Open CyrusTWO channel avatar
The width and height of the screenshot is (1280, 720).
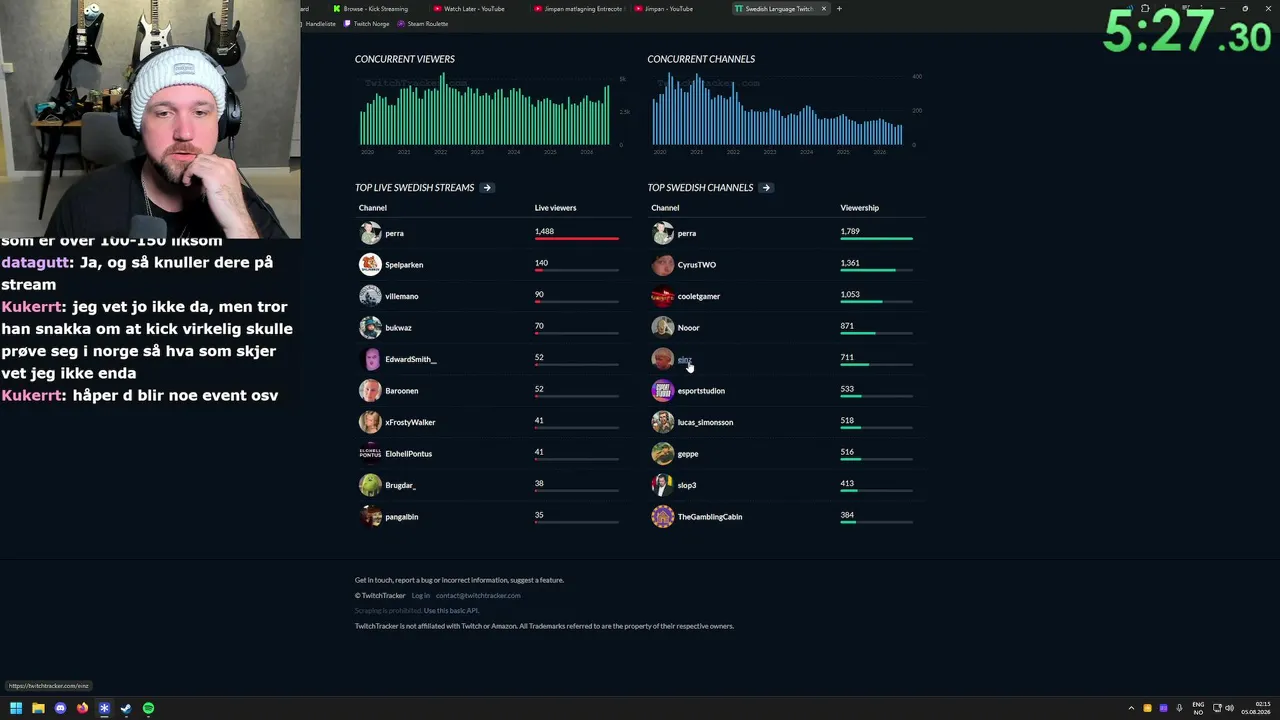click(x=662, y=265)
